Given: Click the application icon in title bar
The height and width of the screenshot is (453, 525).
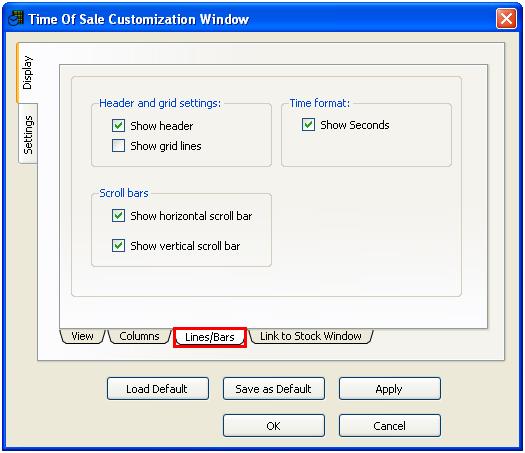Looking at the screenshot, I should point(16,18).
